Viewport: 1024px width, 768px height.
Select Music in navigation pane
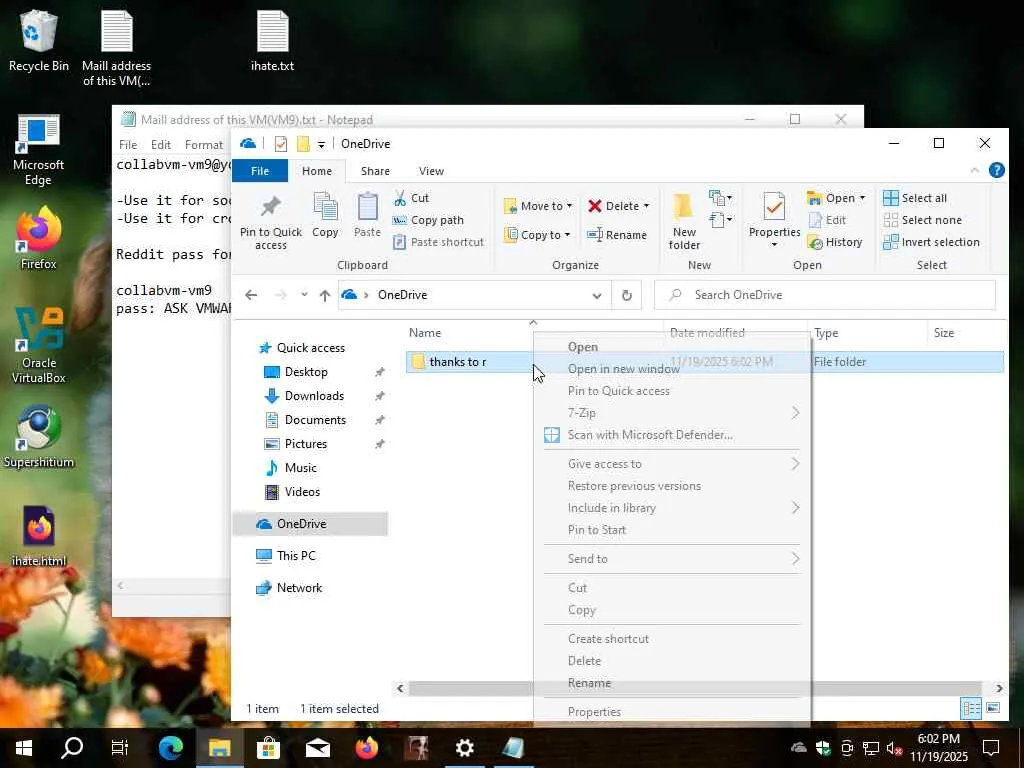[300, 468]
